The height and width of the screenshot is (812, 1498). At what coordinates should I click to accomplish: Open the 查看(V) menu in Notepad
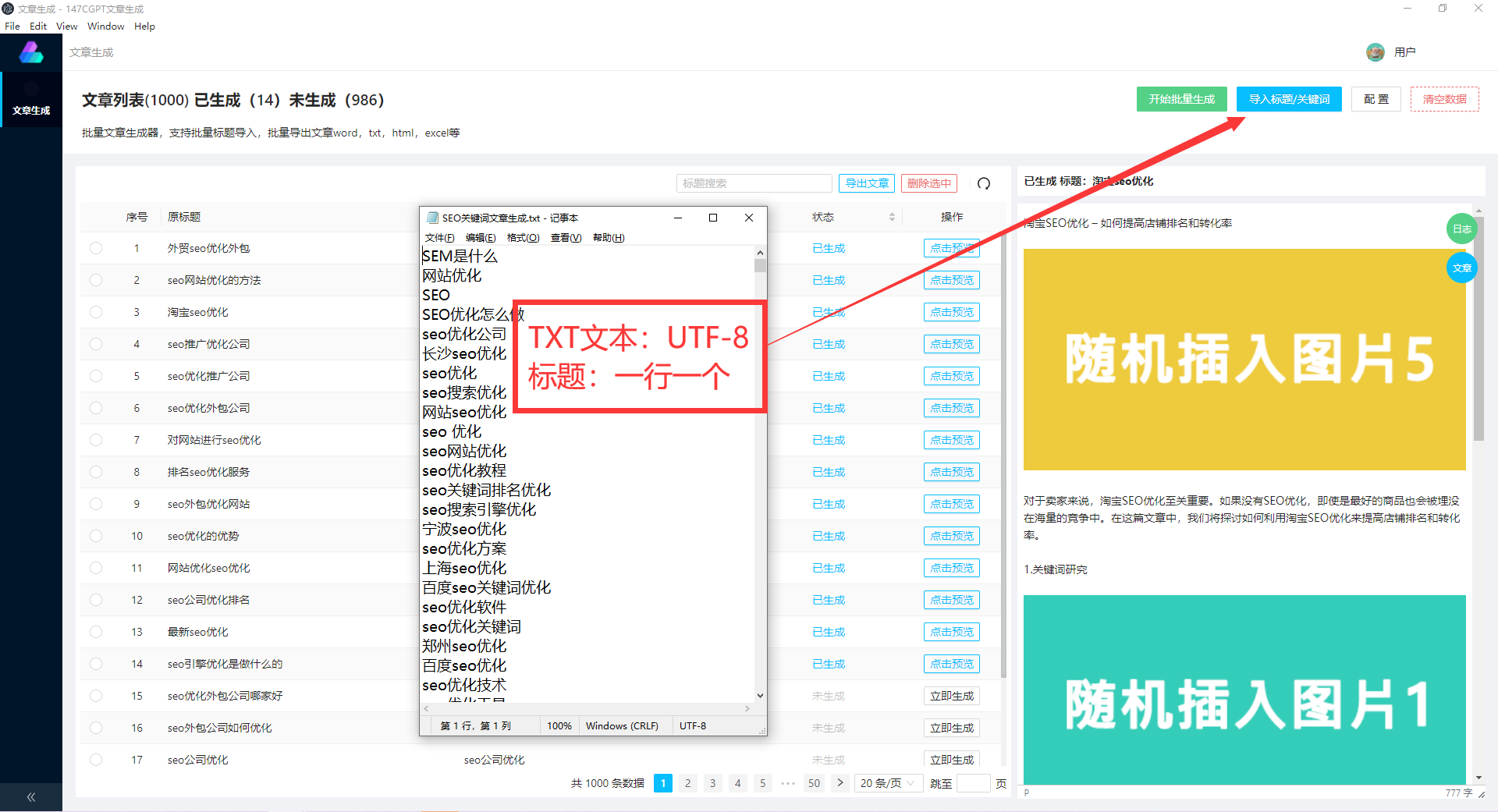point(566,238)
